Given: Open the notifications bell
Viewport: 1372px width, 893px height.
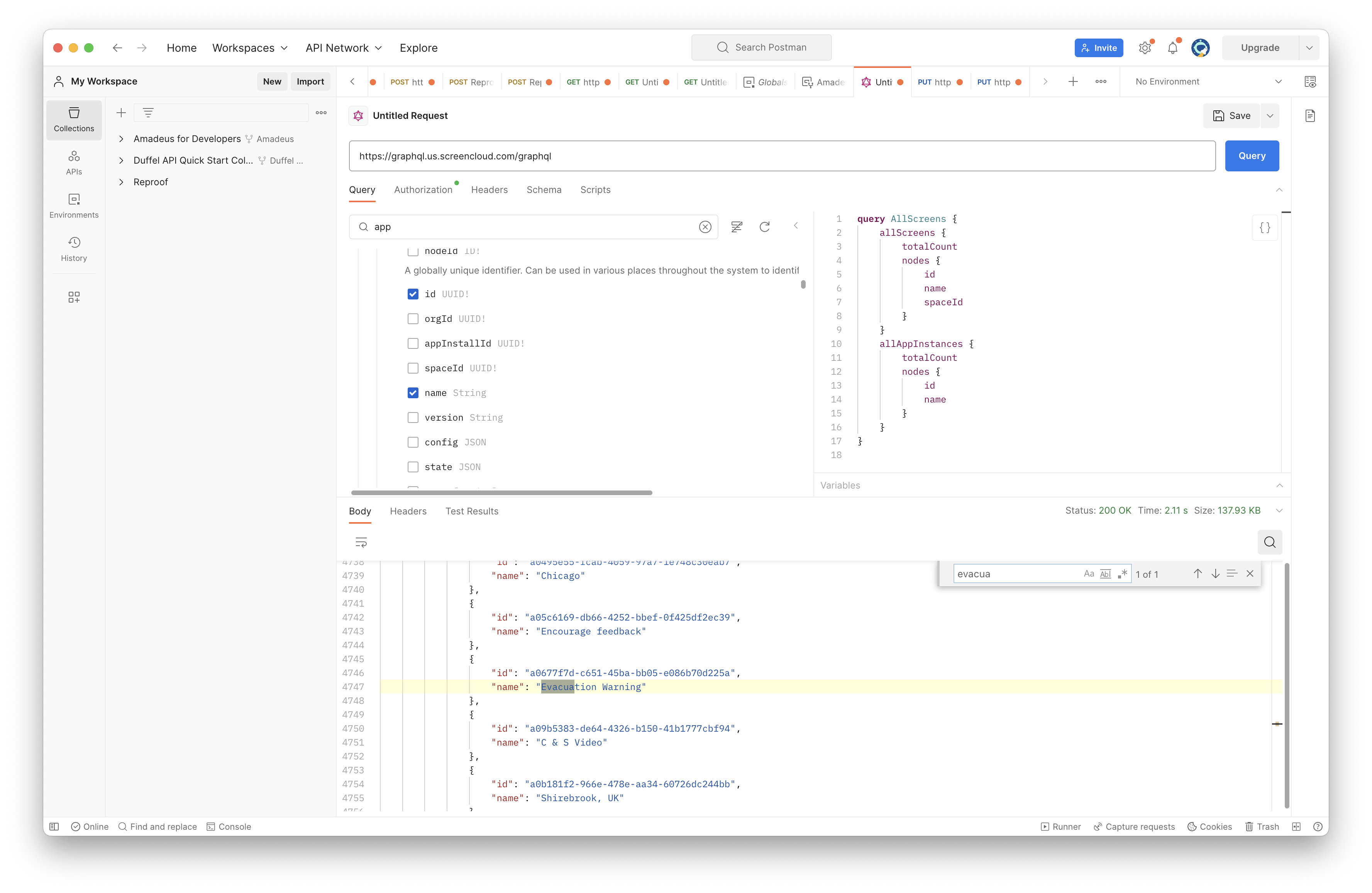Looking at the screenshot, I should tap(1172, 48).
